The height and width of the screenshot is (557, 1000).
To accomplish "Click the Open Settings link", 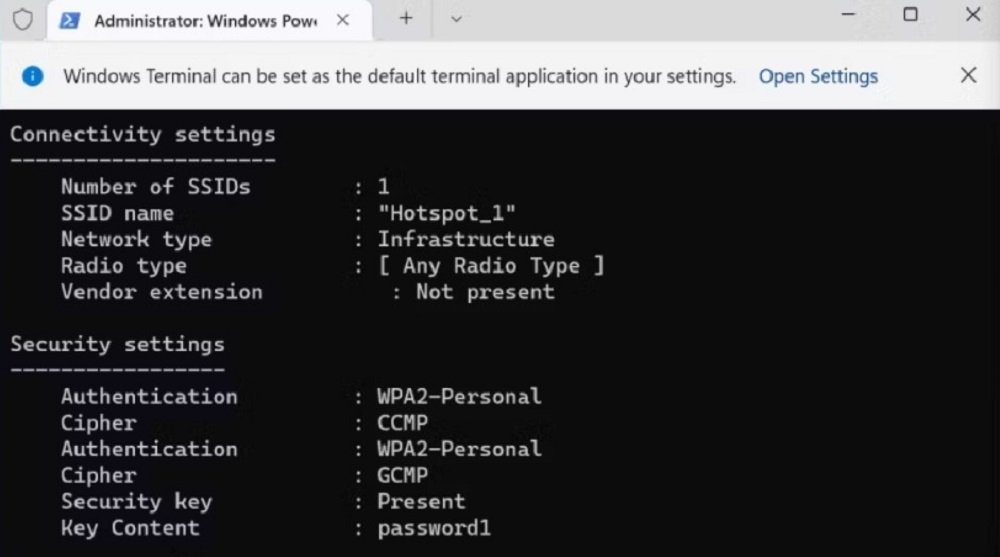I will point(818,77).
